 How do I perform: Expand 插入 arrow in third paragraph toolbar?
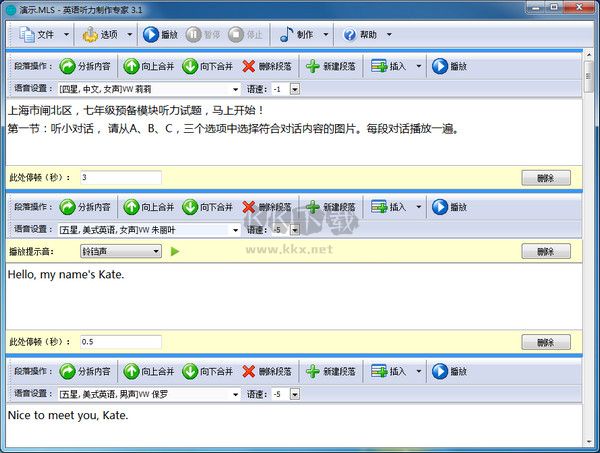point(419,372)
